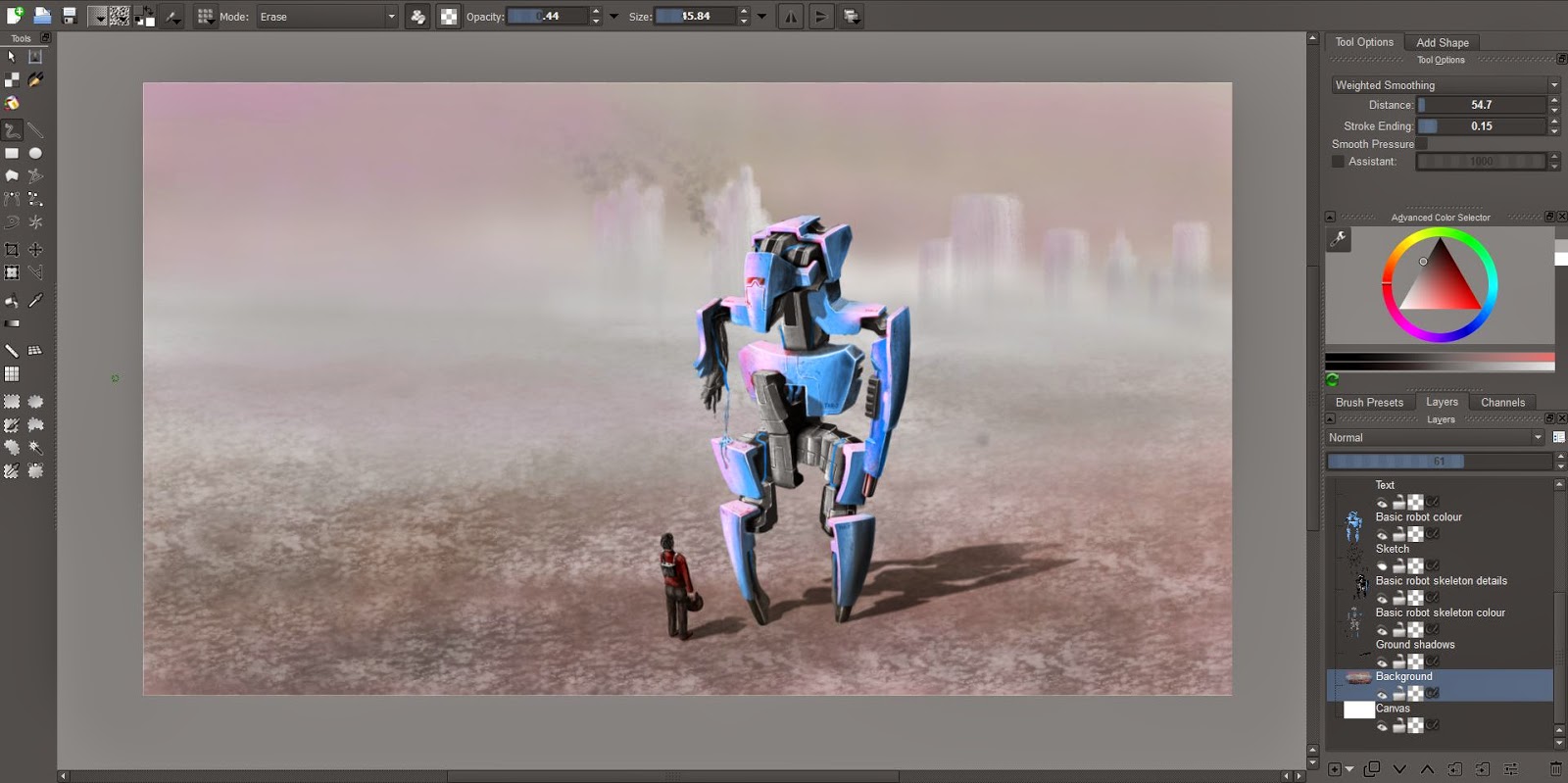Open the Add Layer dropdown arrow

[1349, 769]
